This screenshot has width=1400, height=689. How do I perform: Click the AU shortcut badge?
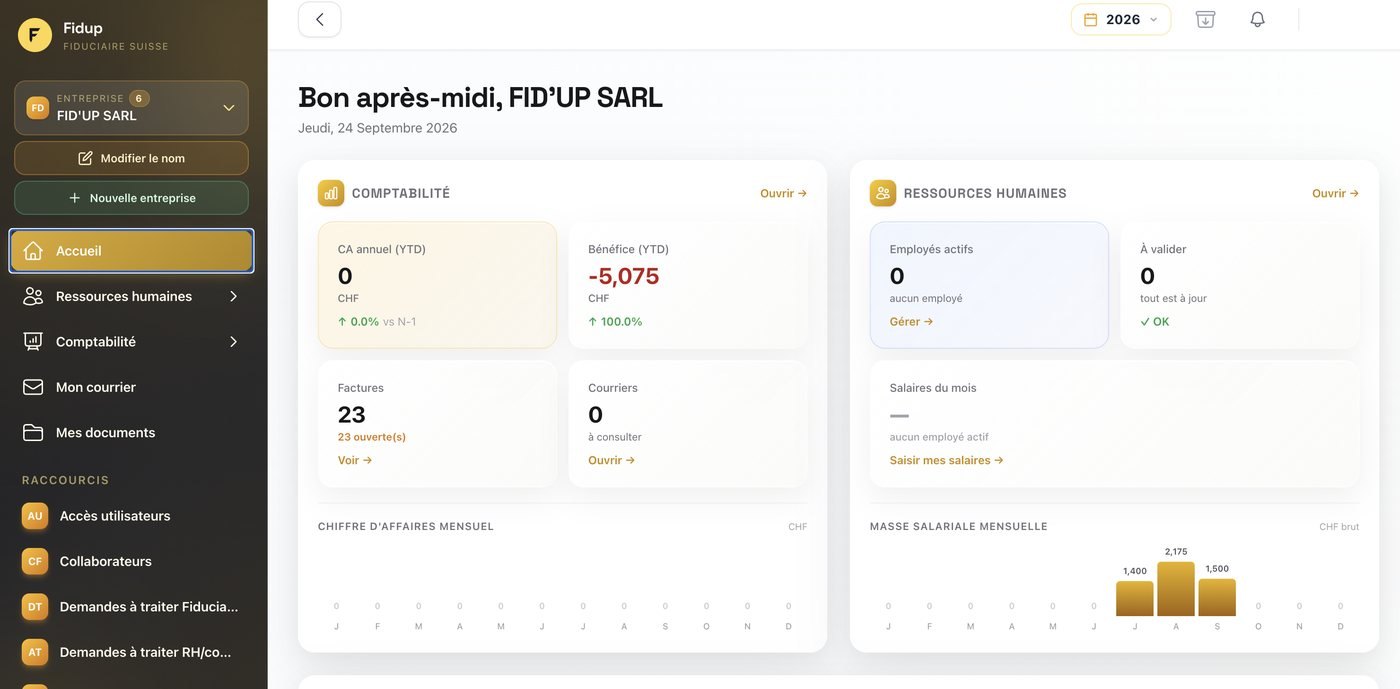coord(35,516)
